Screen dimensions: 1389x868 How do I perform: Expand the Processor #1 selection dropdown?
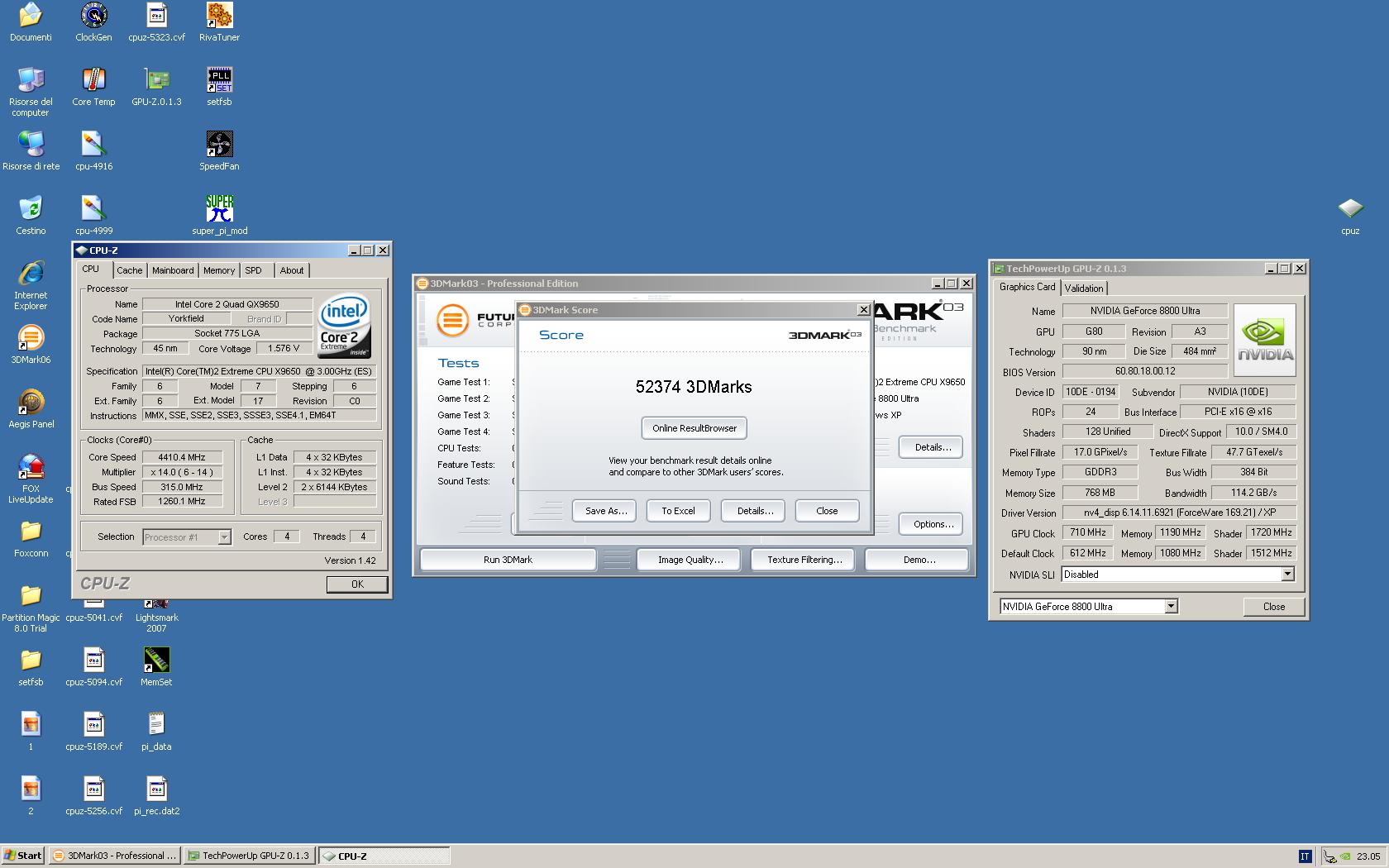coord(224,537)
